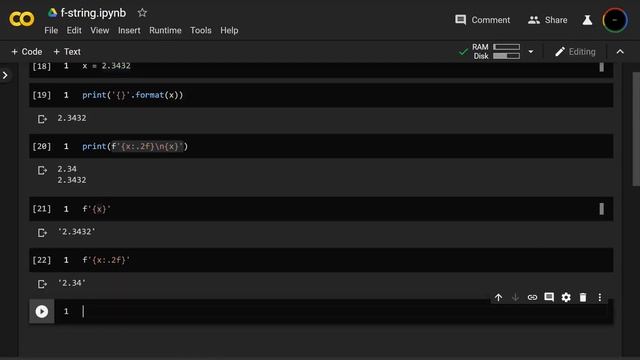View RAM usage bar
Screen dimensions: 640x360
click(x=507, y=47)
